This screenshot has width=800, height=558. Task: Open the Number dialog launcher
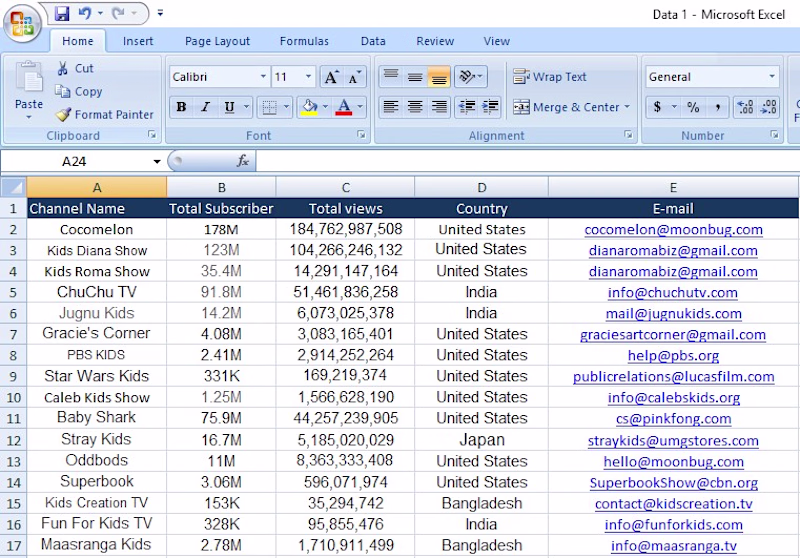774,135
